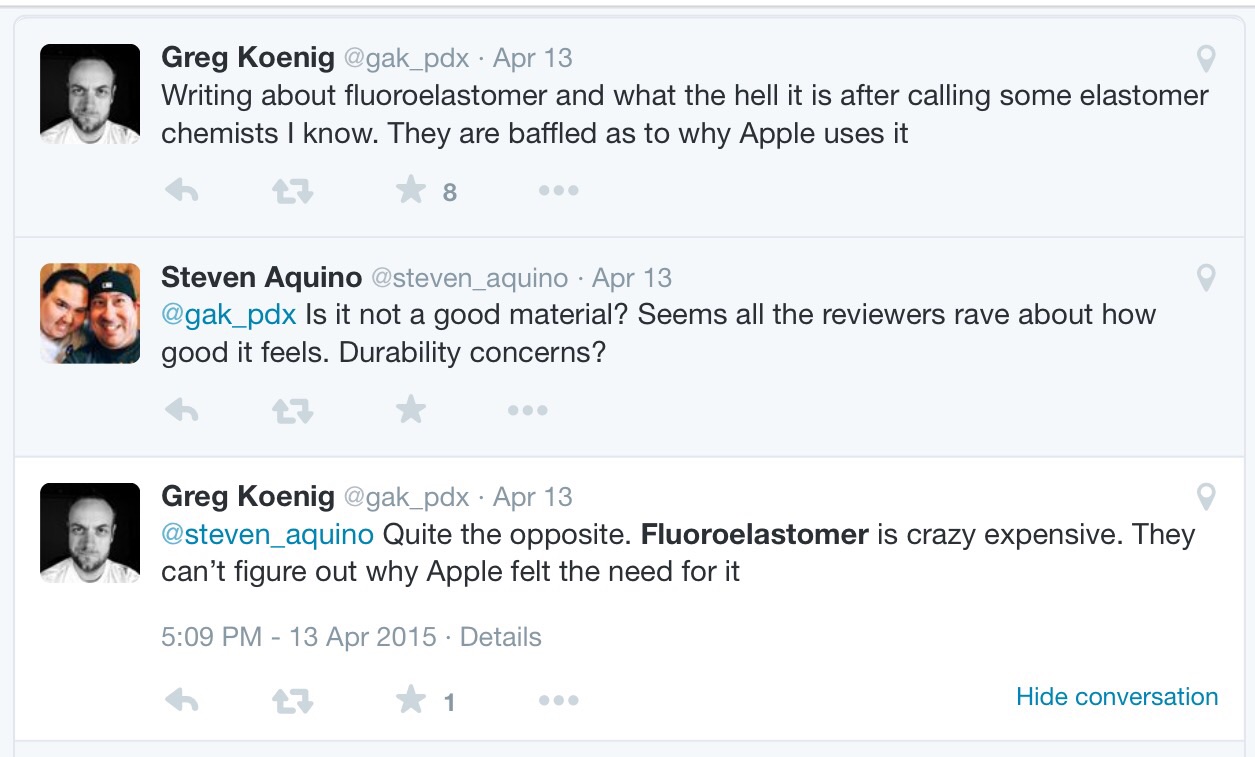Open Steven Aquino's profile photo

[90, 313]
